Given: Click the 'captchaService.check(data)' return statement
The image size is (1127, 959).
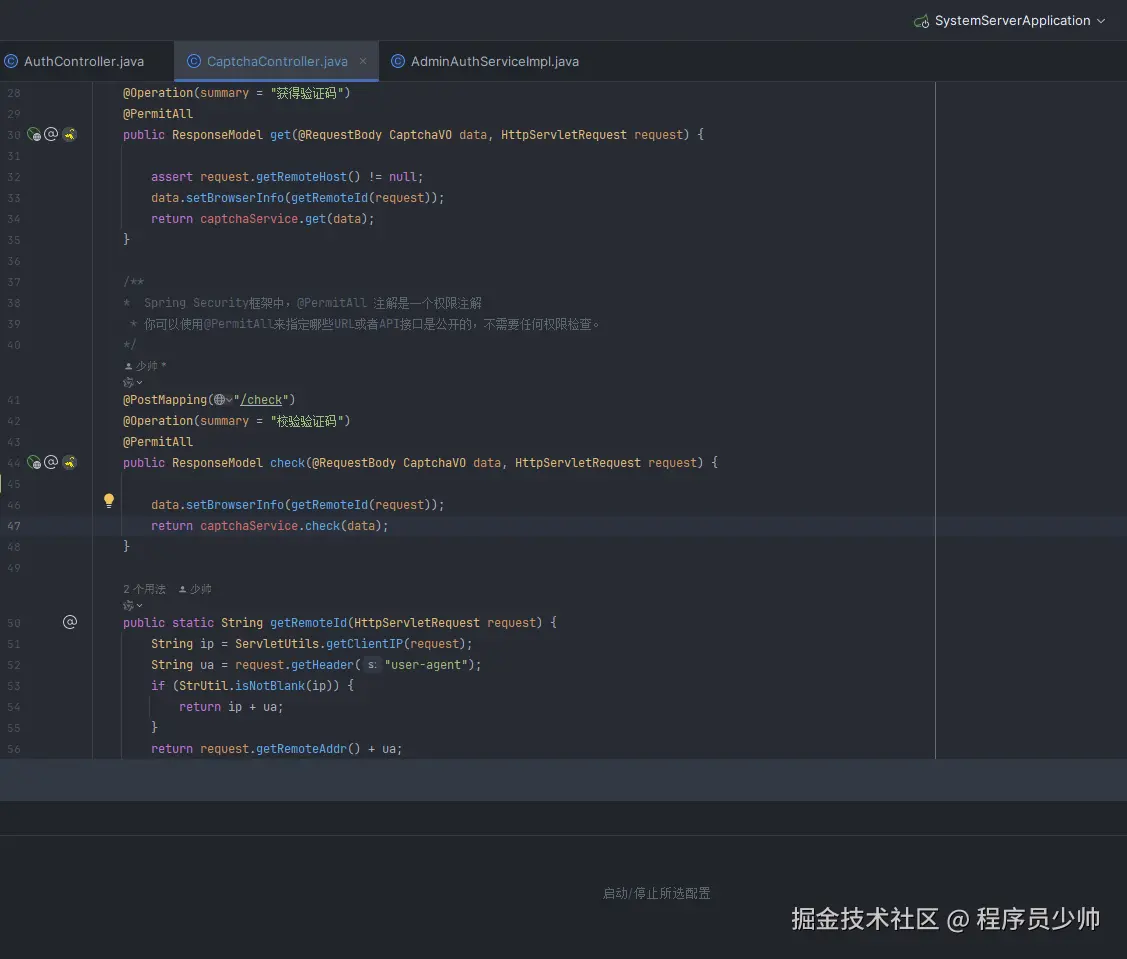Looking at the screenshot, I should coord(270,526).
